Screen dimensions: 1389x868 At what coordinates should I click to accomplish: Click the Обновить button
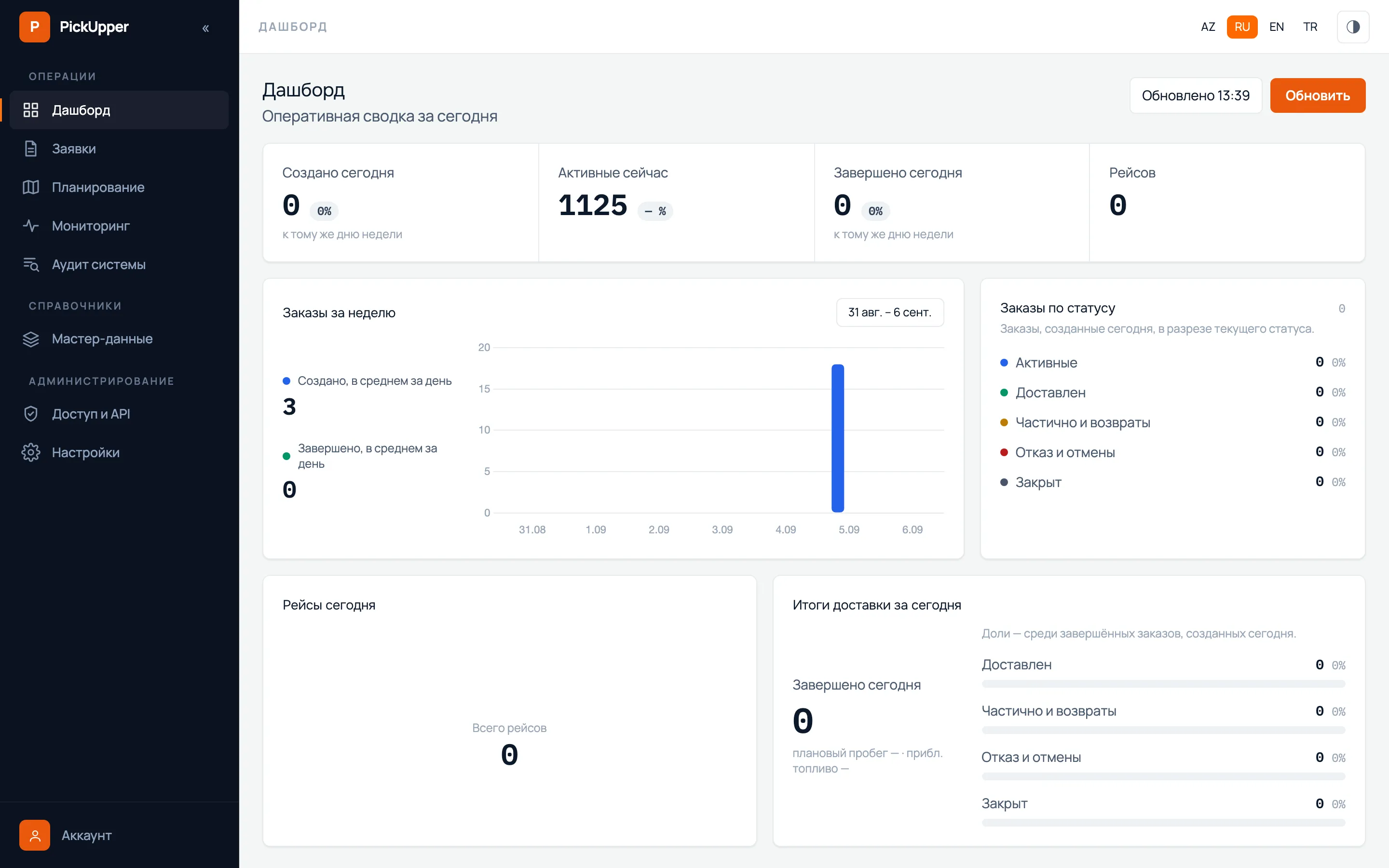tap(1317, 95)
